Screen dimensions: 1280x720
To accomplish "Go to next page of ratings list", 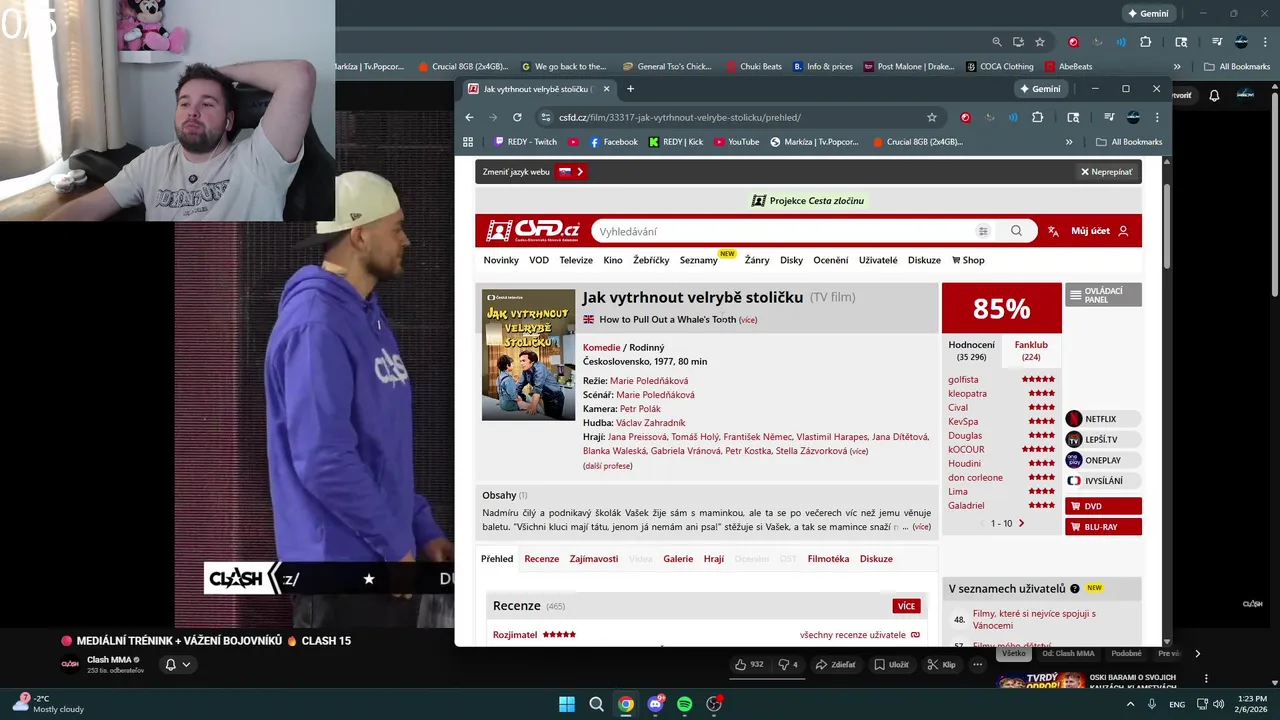I will (1021, 524).
